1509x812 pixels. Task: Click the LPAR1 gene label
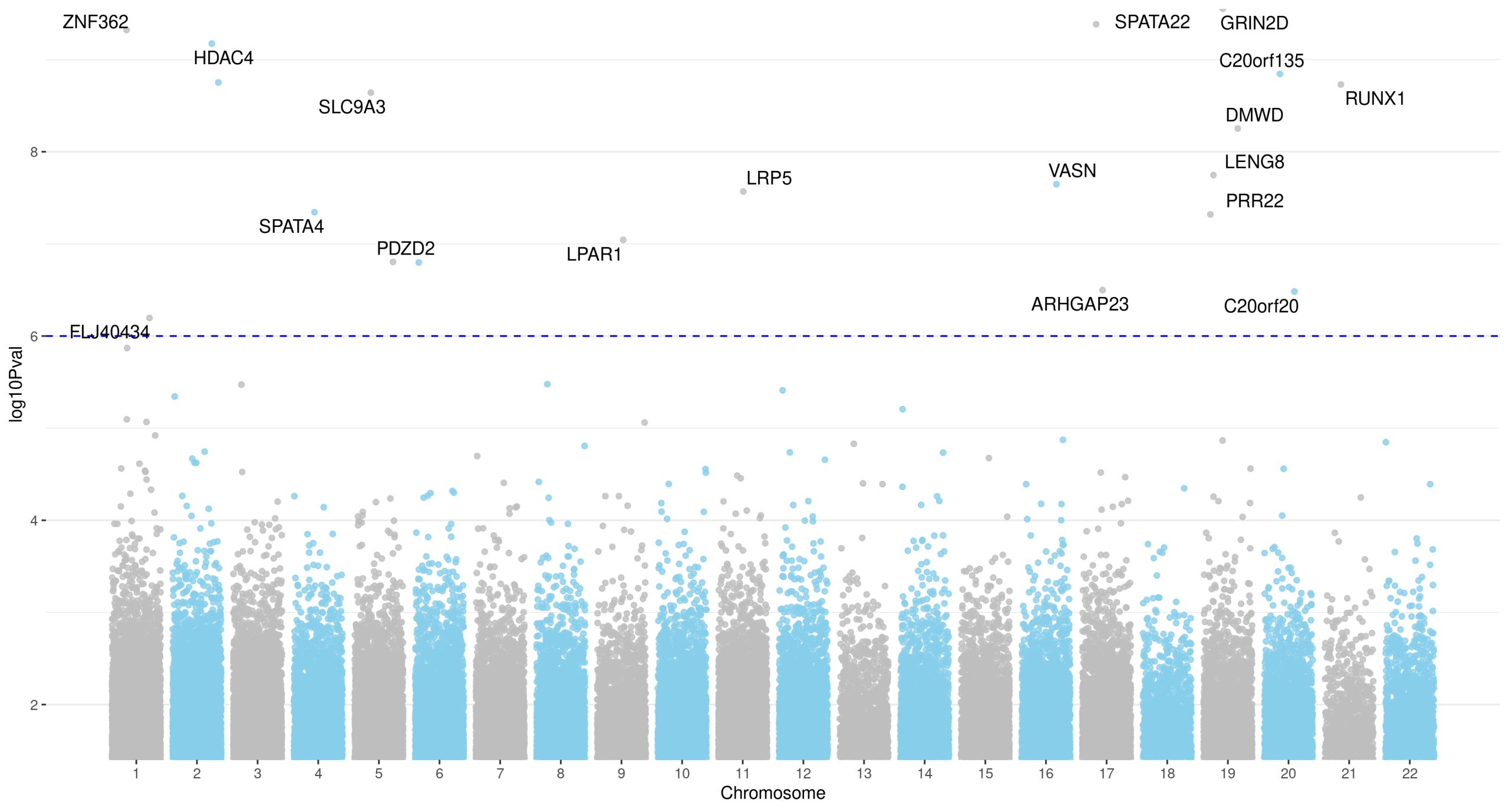pyautogui.click(x=594, y=255)
